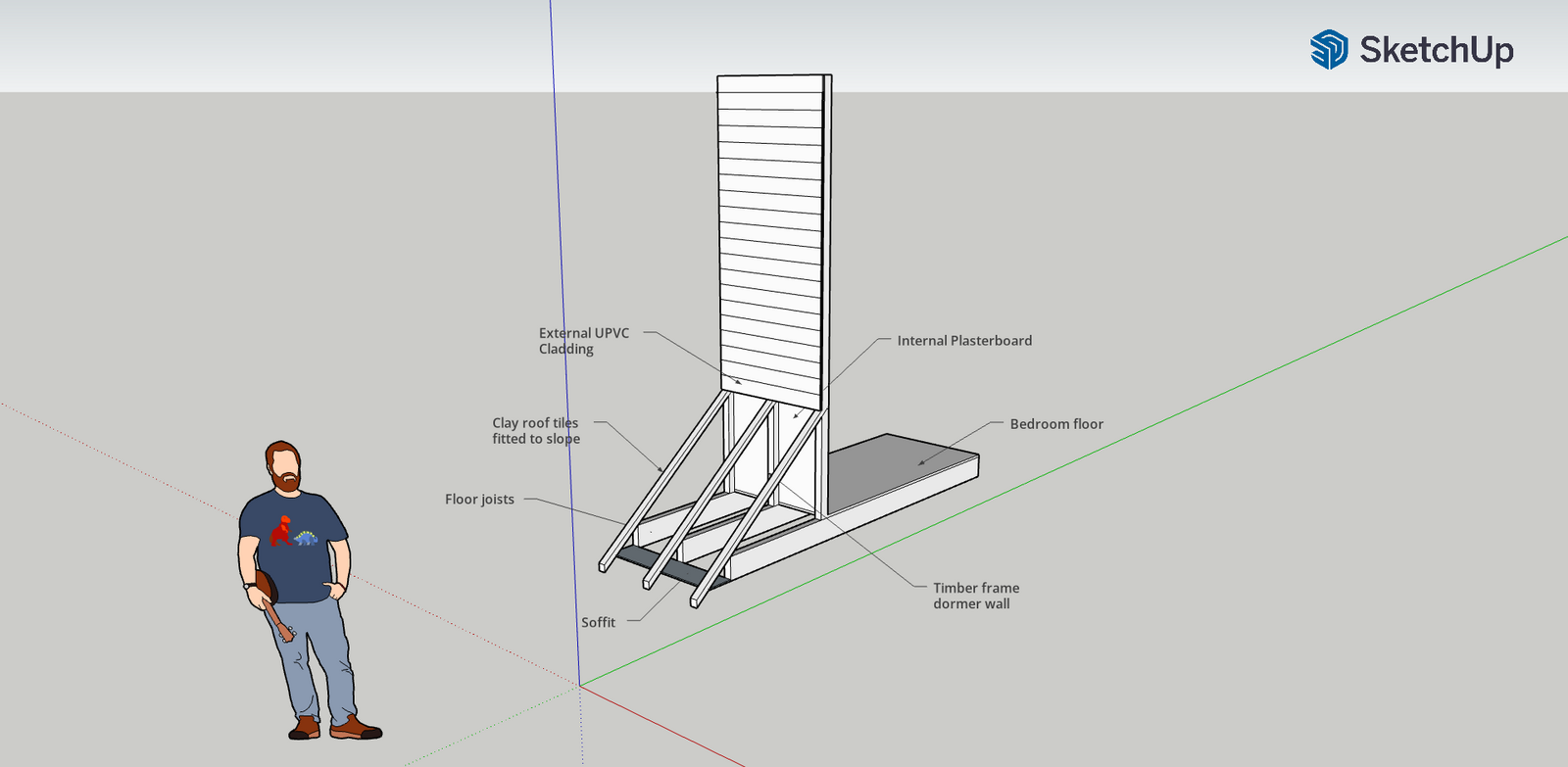The image size is (1568, 767).
Task: Select the External UPVC Cladding label
Action: (x=584, y=341)
